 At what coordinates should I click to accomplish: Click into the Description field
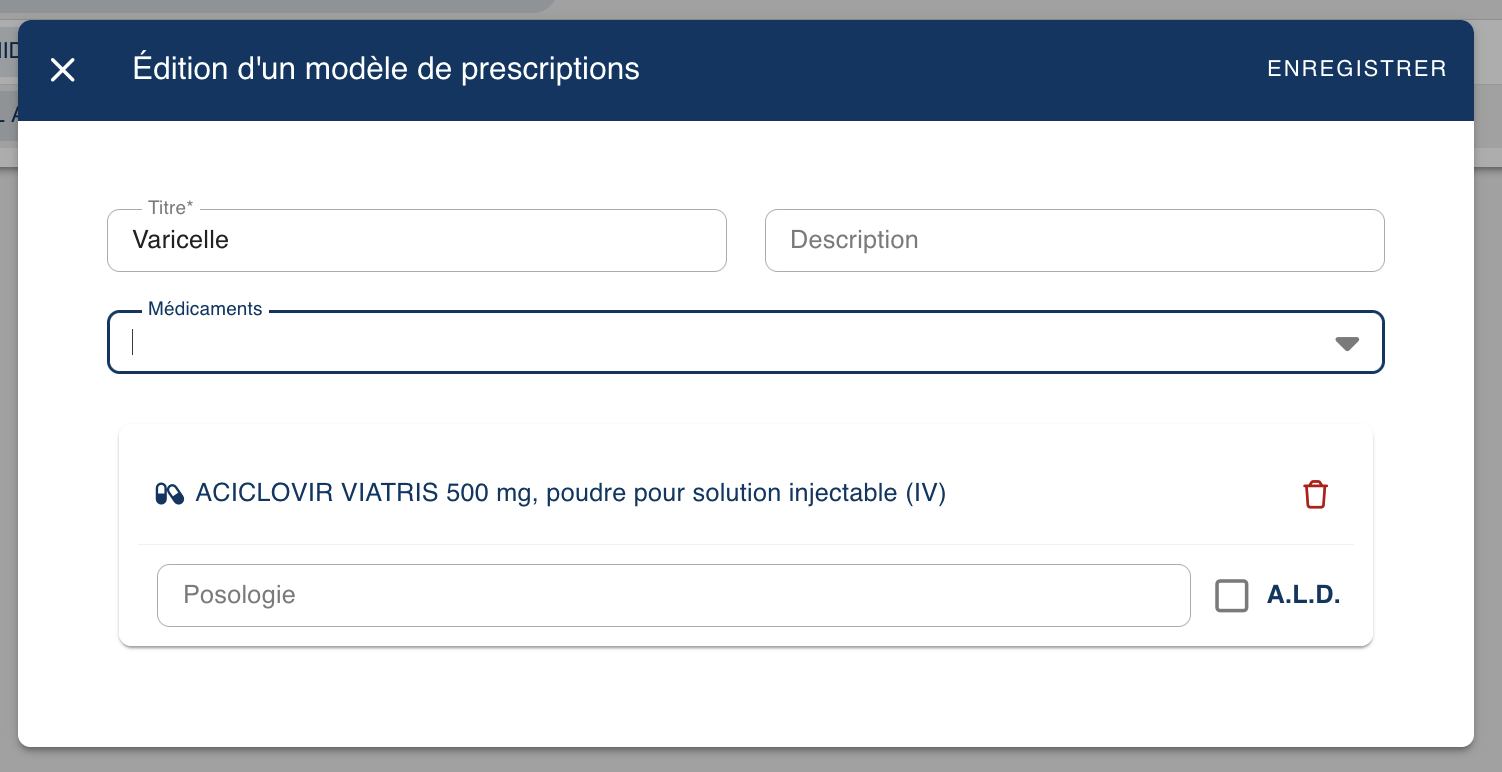pyautogui.click(x=1074, y=240)
